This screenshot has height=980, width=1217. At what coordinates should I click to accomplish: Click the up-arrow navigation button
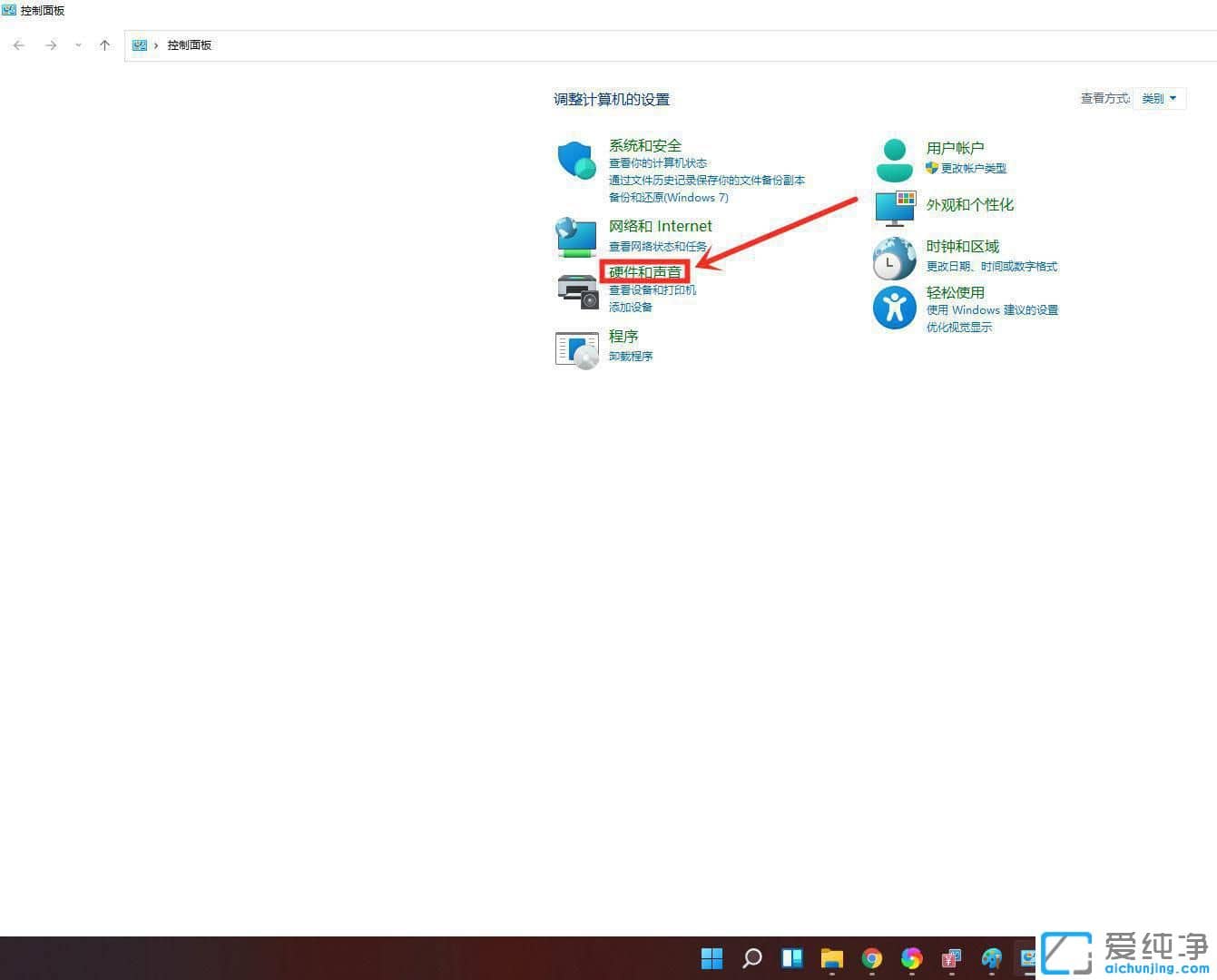tap(104, 44)
